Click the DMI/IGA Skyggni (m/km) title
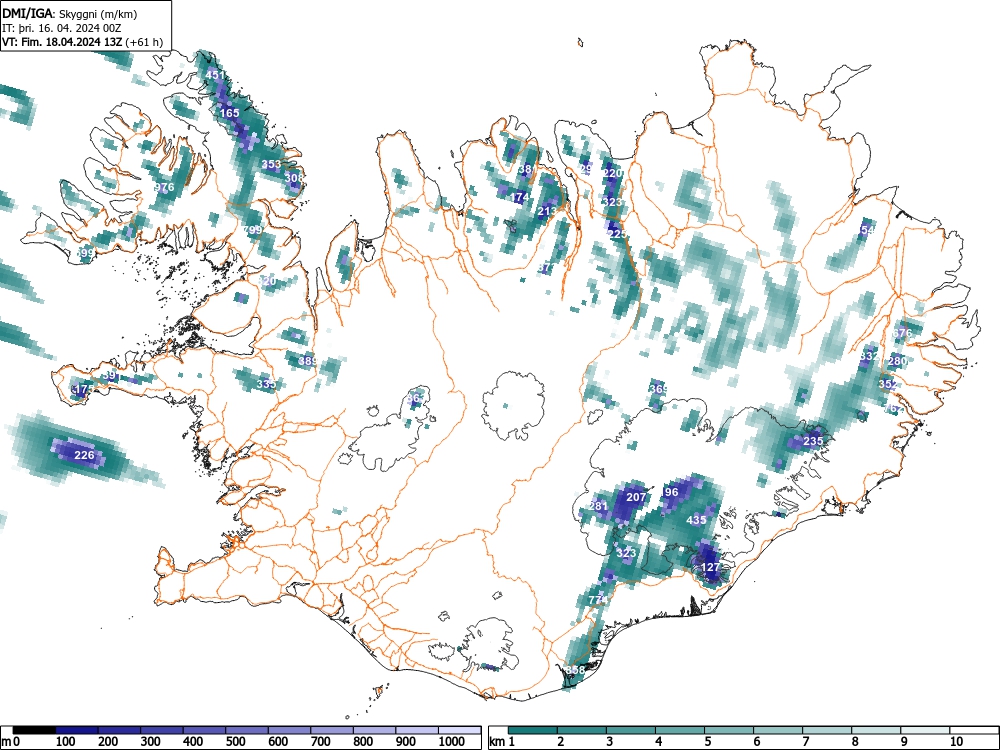1000x750 pixels. [x=70, y=13]
